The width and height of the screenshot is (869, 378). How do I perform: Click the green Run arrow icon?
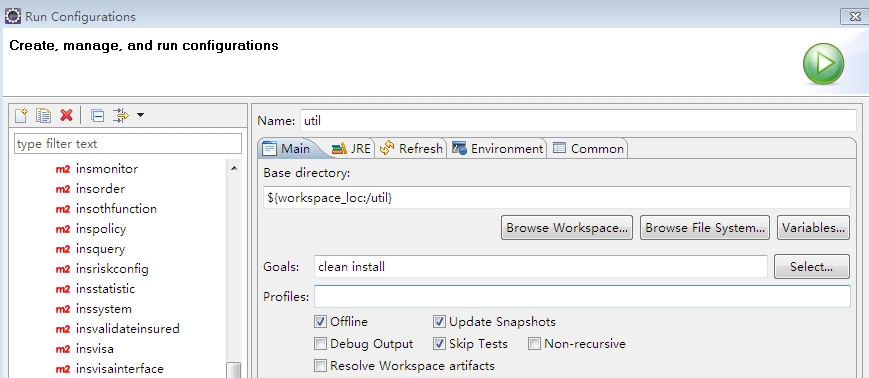point(824,64)
